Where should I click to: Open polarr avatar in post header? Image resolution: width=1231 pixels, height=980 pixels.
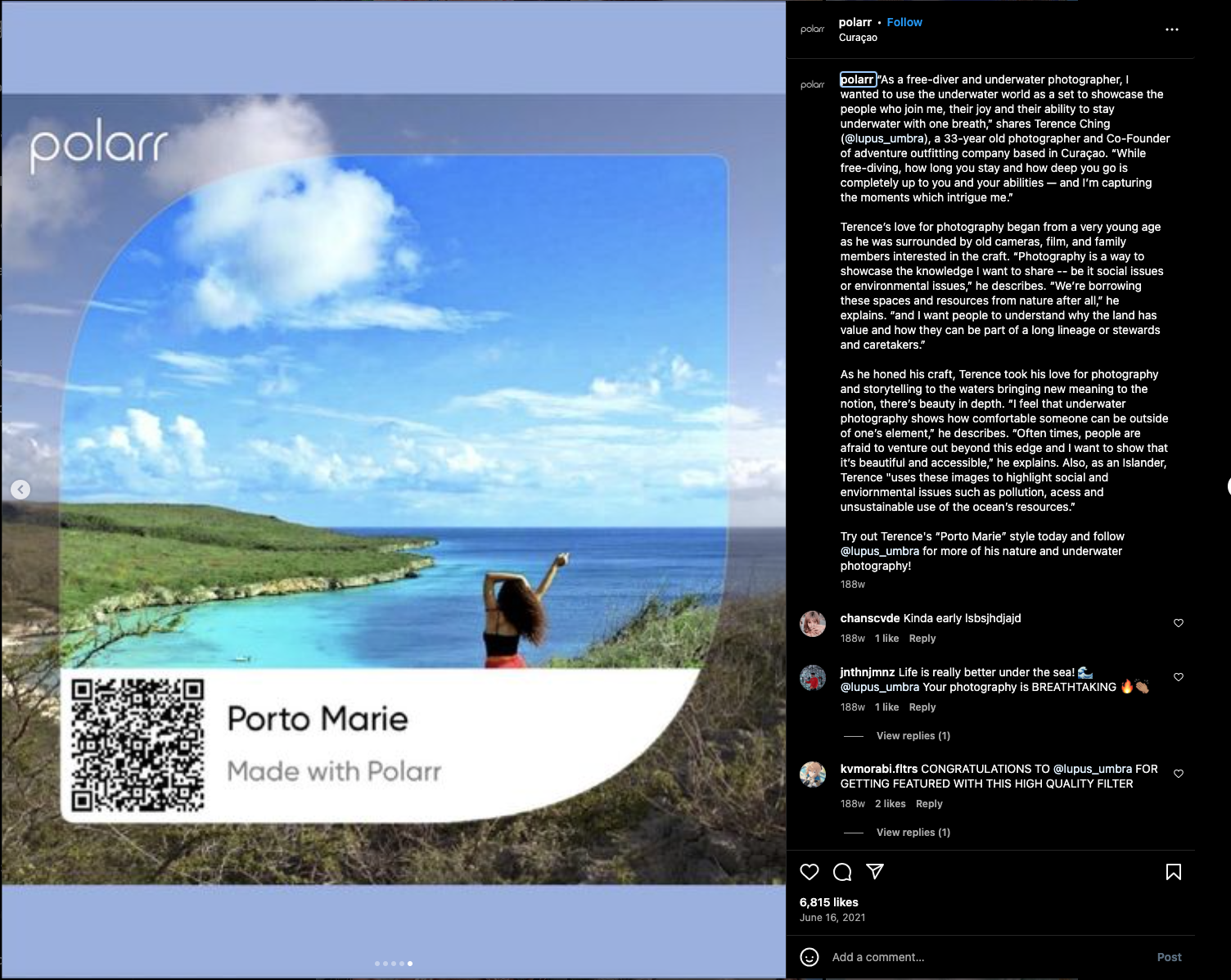click(x=813, y=29)
